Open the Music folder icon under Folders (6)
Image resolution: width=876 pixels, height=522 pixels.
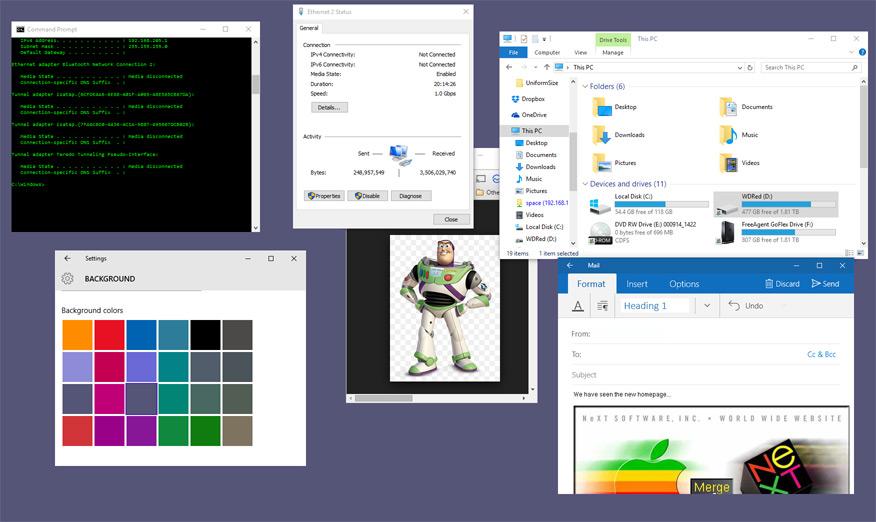(729, 135)
